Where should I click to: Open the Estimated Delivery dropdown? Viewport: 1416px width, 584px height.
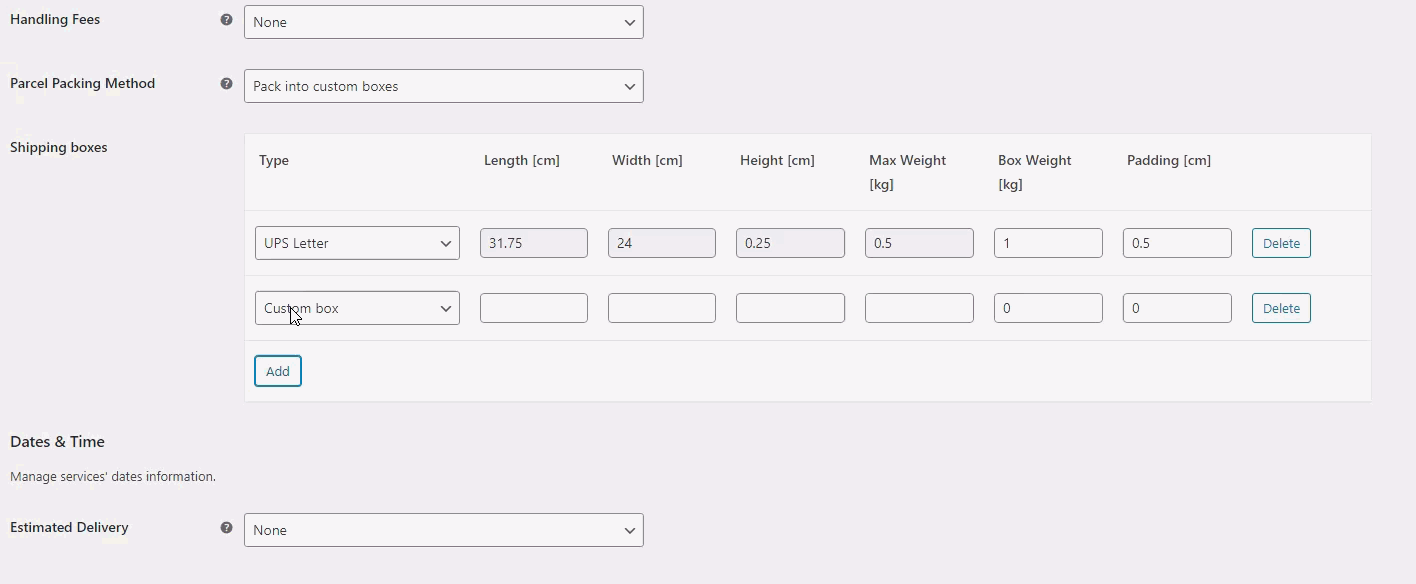tap(443, 530)
